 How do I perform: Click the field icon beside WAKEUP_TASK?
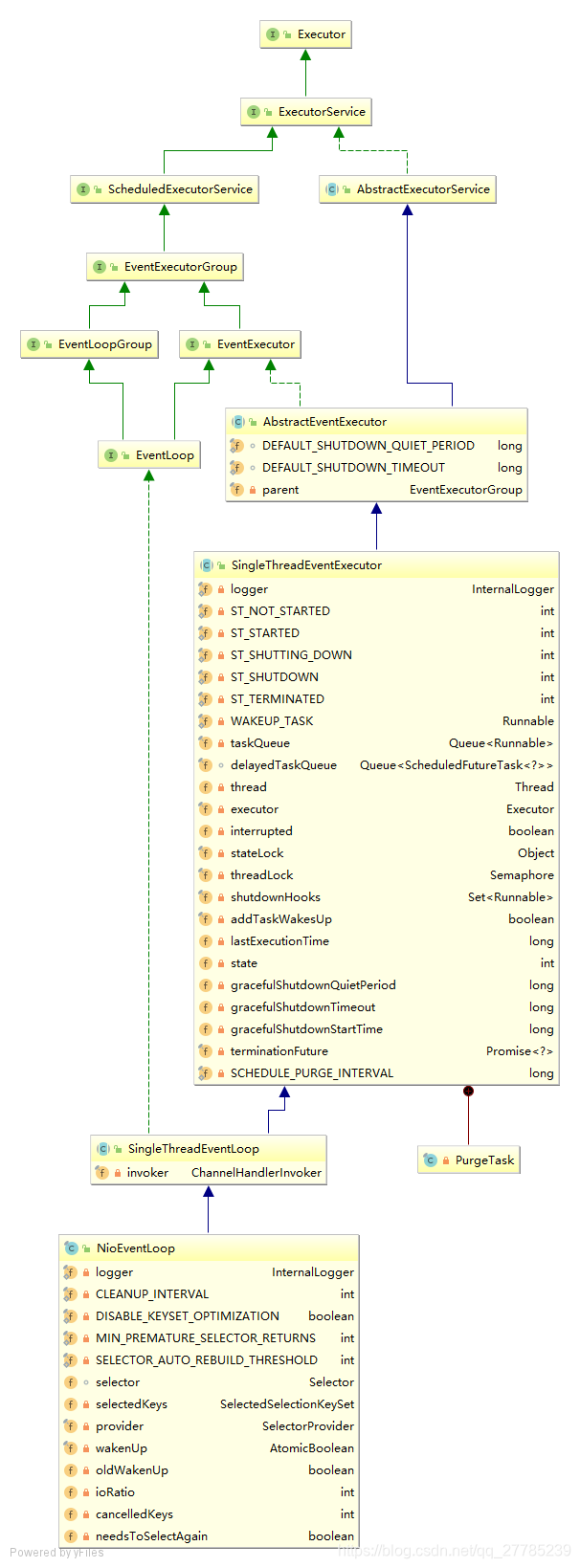tap(205, 721)
